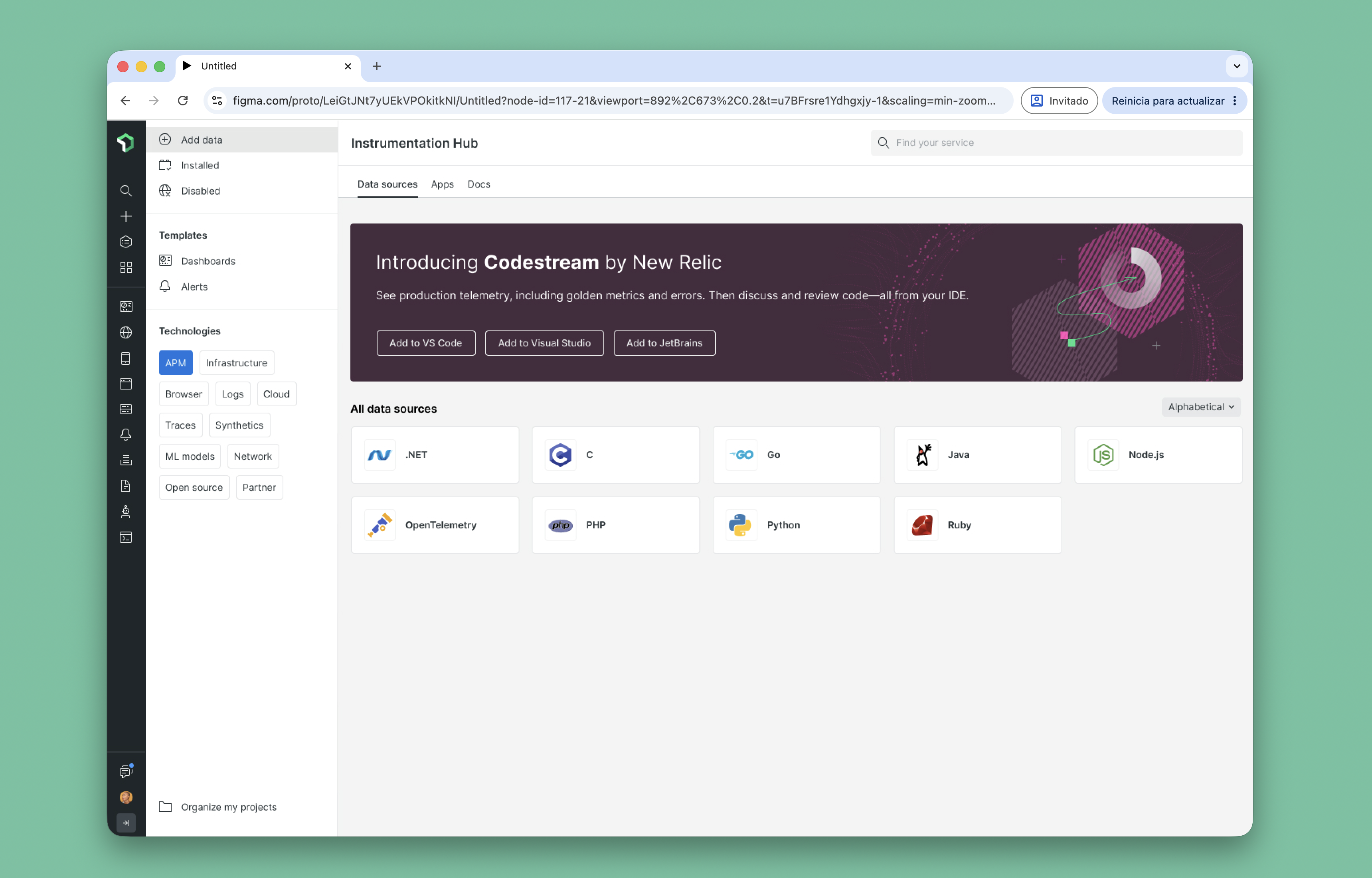
Task: Click the New Relic logo icon
Action: tap(126, 142)
